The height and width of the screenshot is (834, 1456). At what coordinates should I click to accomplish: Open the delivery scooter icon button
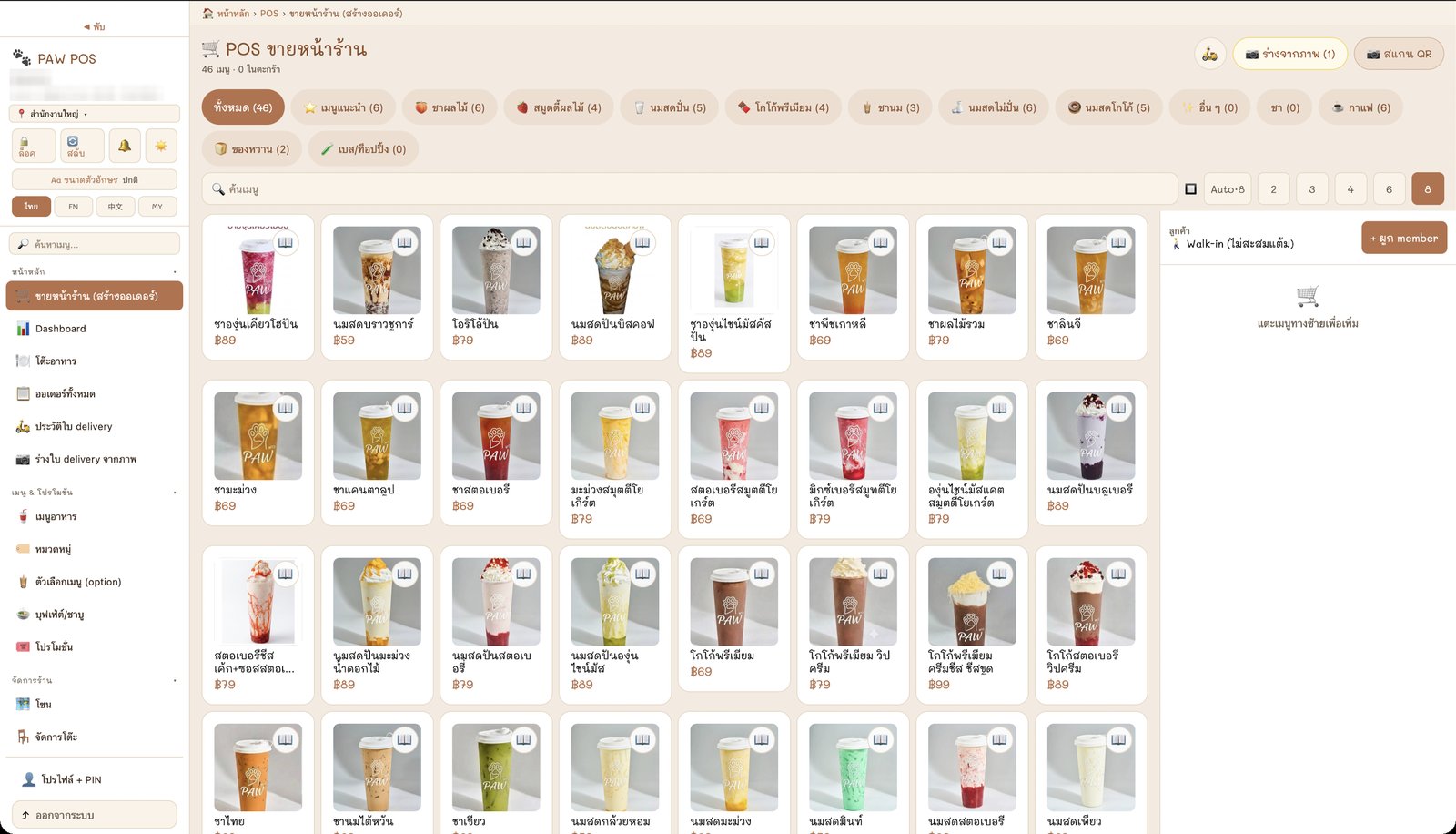(1209, 54)
